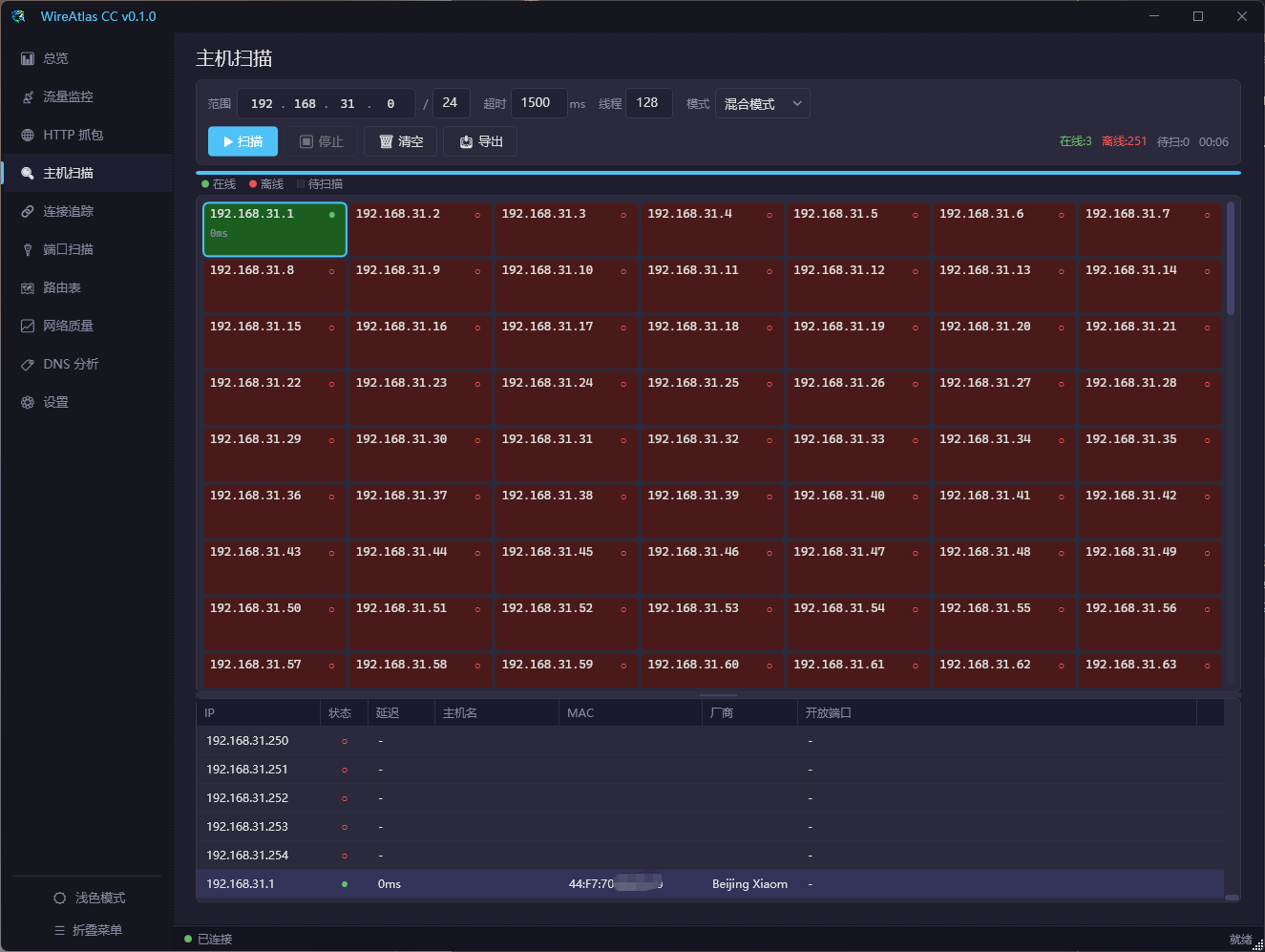Click the 在线:3 counter
This screenshot has height=952, width=1265.
[1075, 141]
